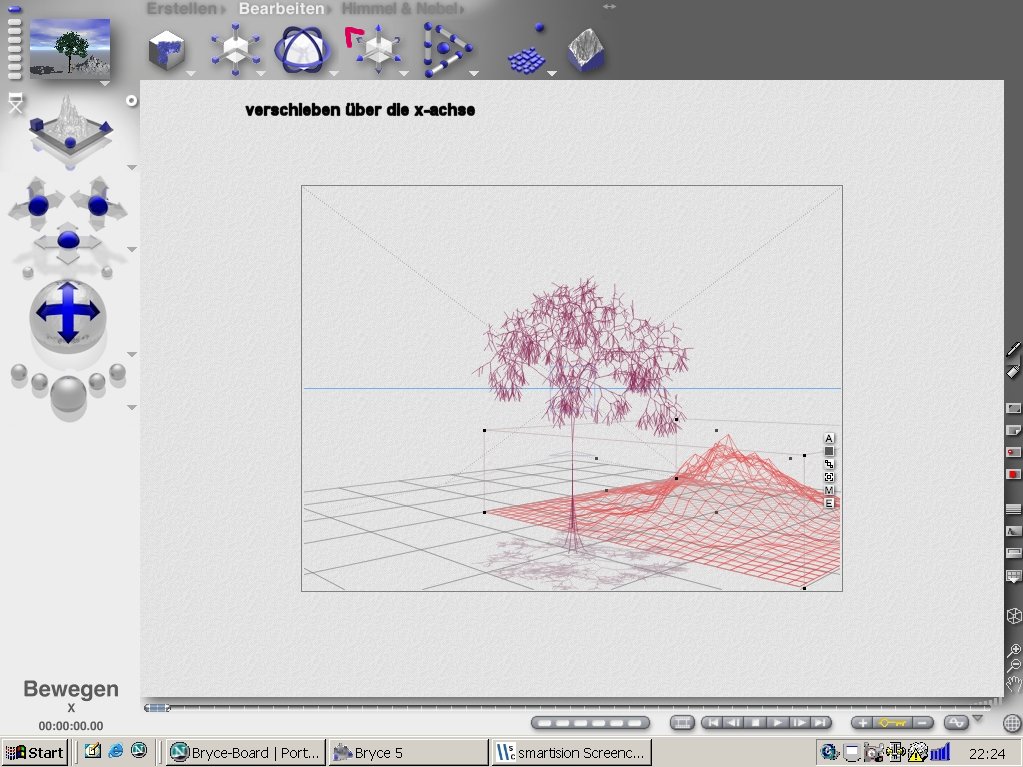The height and width of the screenshot is (767, 1023).
Task: Click the add keyframe plus button
Action: pyautogui.click(x=863, y=723)
